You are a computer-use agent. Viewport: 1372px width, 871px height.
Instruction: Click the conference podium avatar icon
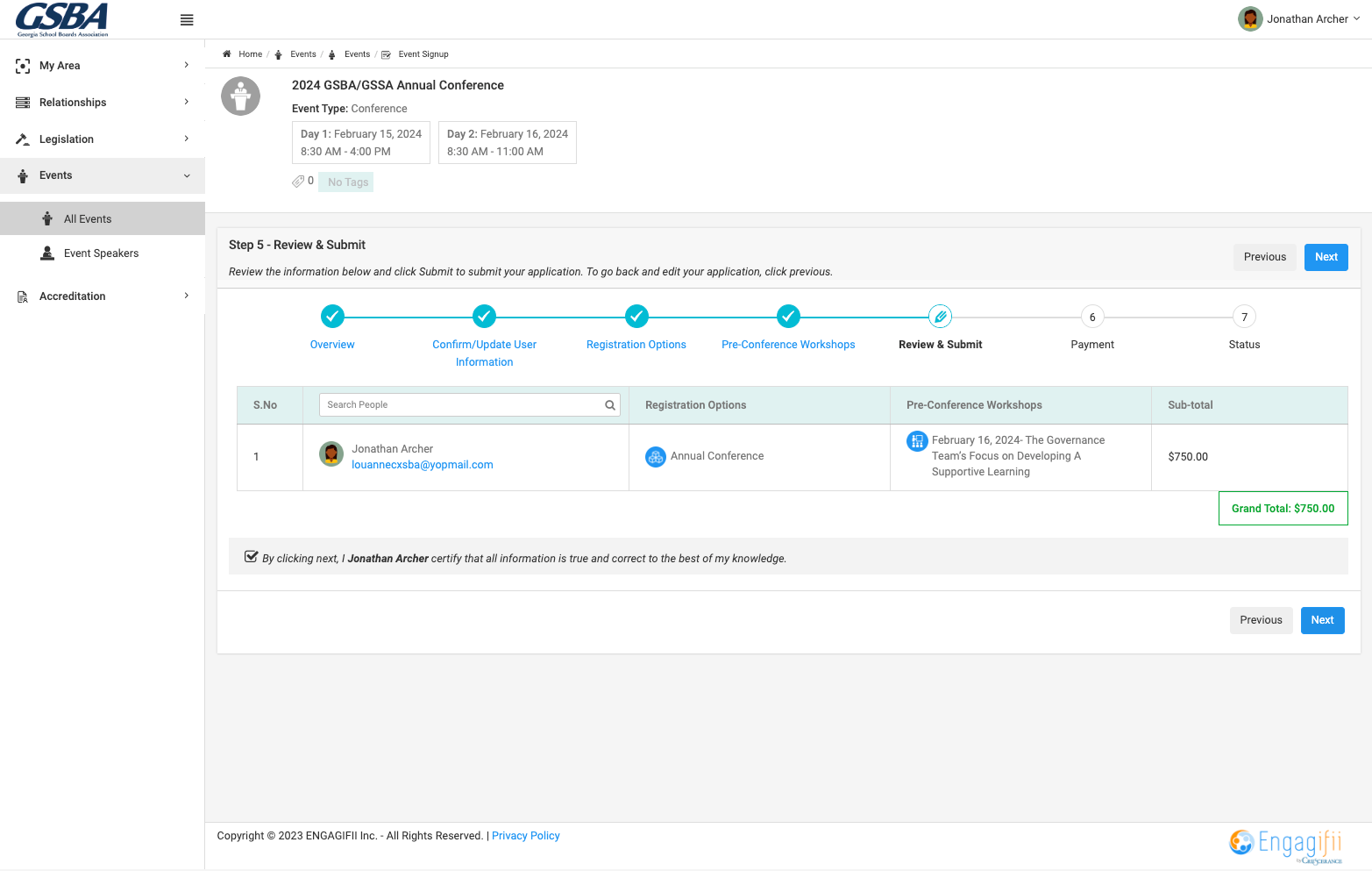[241, 96]
